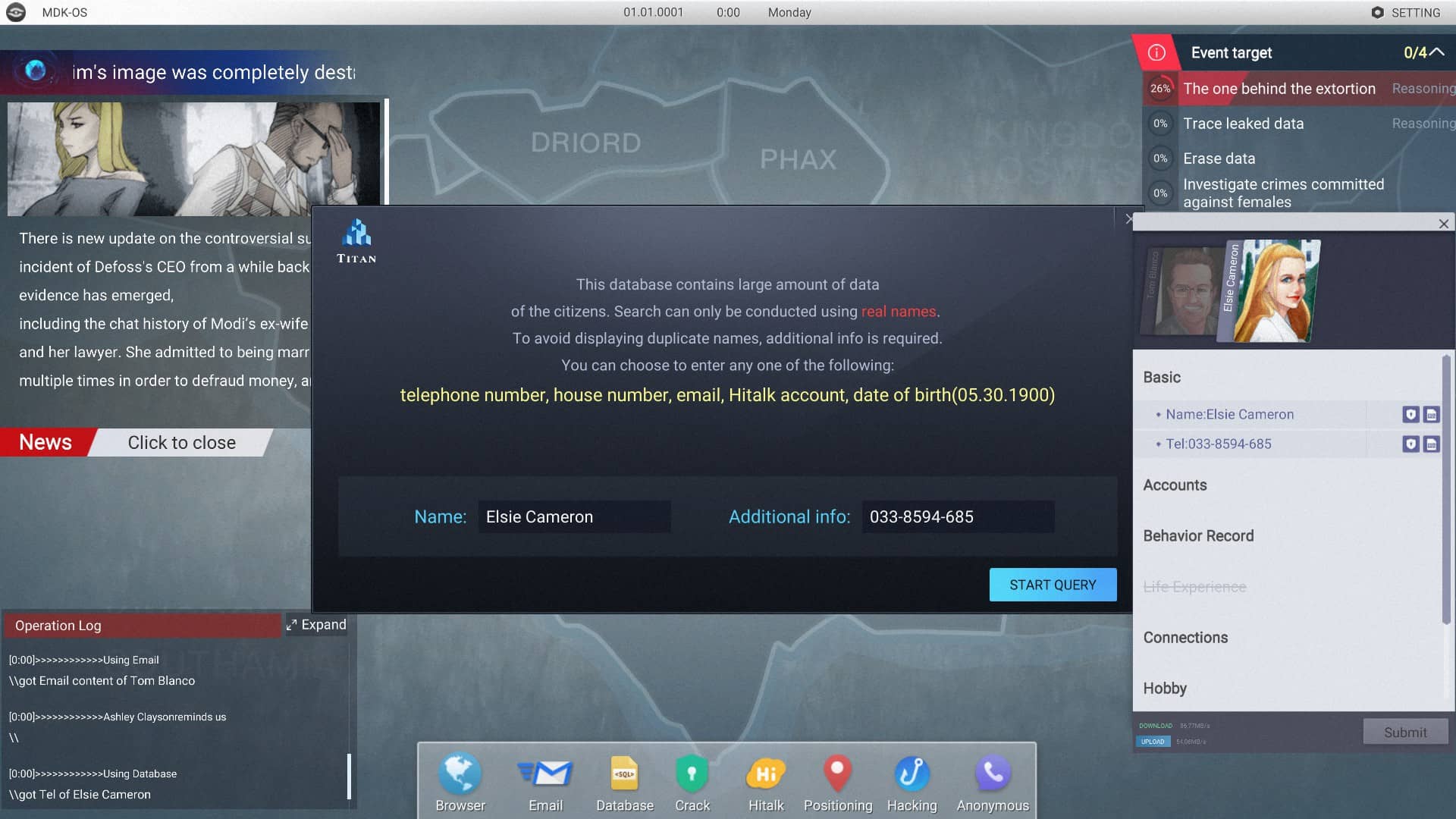Launch the Hacking tool
1456x819 pixels.
click(912, 783)
